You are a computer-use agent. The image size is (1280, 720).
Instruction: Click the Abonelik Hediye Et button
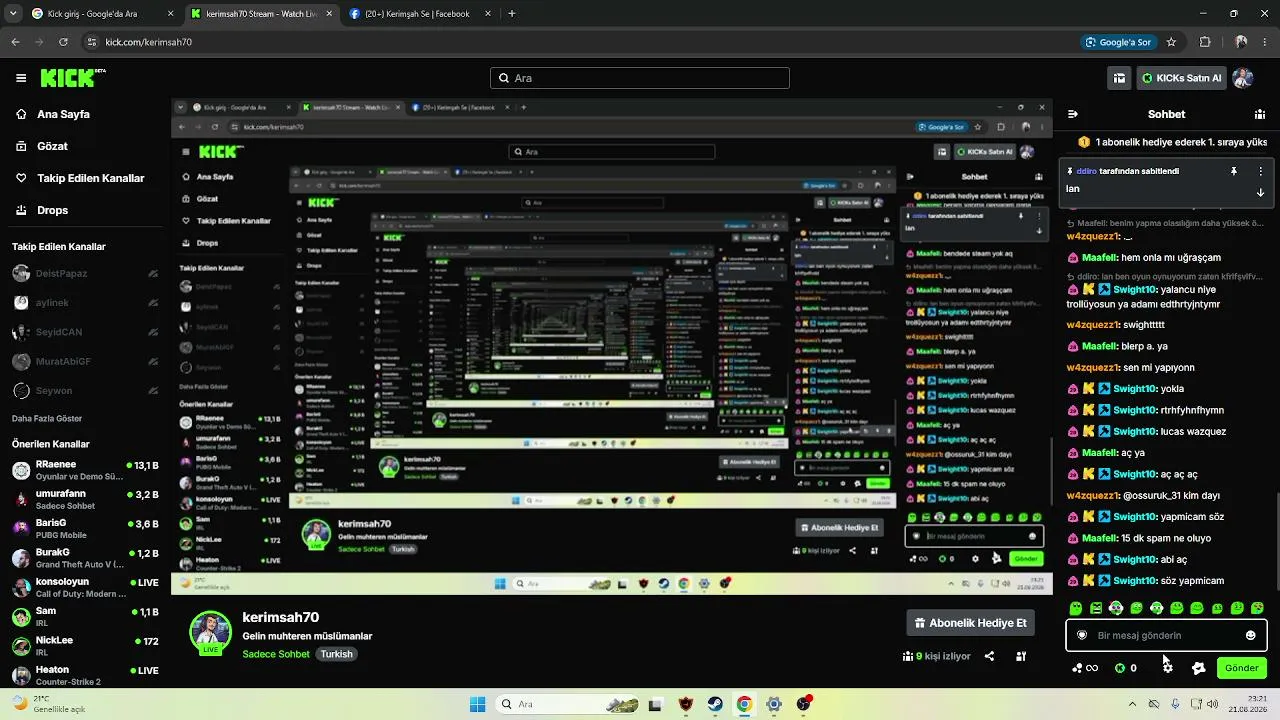[970, 623]
